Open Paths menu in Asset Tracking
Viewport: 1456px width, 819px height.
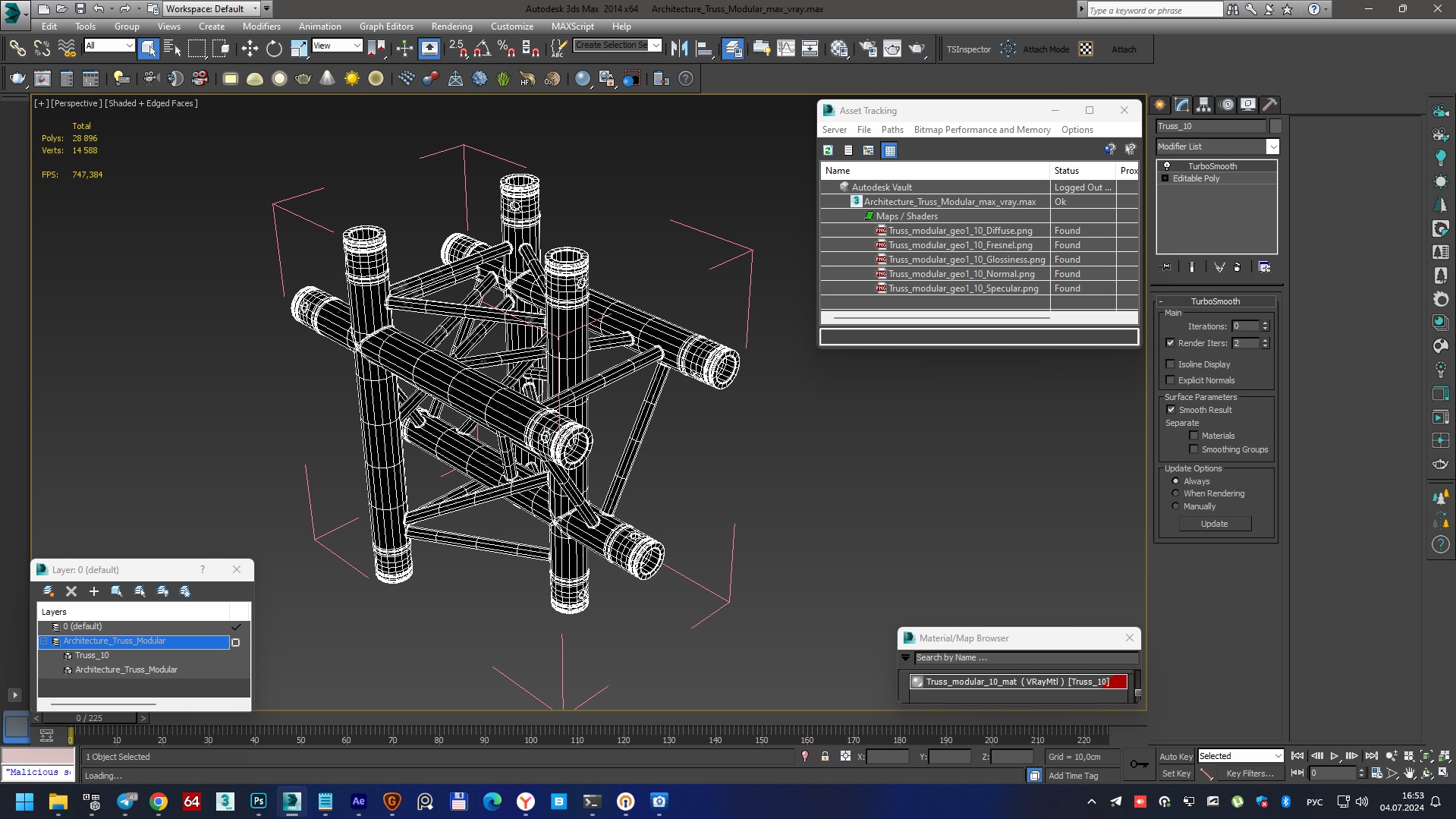click(x=892, y=130)
